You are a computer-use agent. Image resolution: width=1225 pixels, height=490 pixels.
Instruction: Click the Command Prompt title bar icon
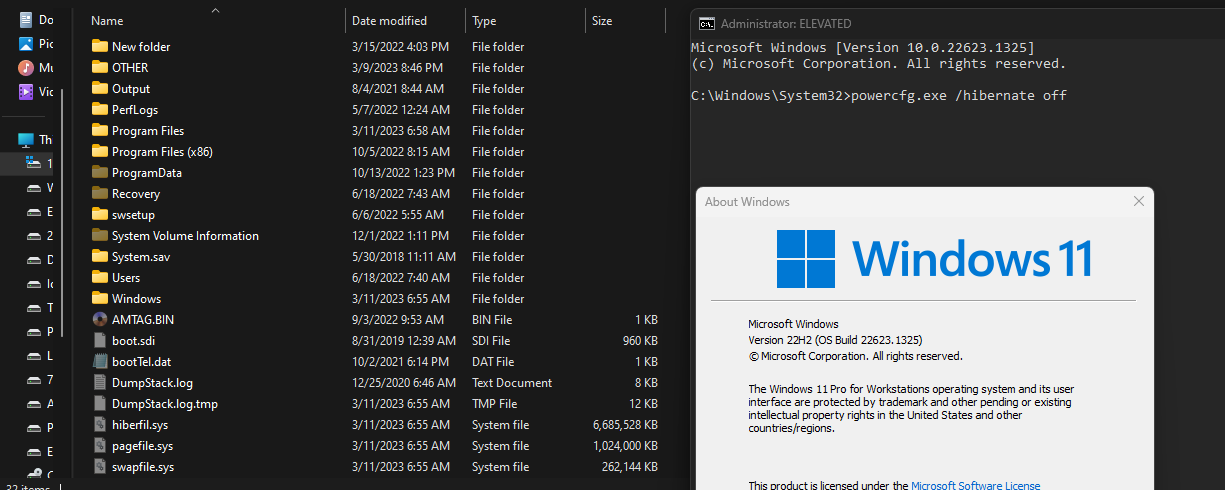(706, 22)
